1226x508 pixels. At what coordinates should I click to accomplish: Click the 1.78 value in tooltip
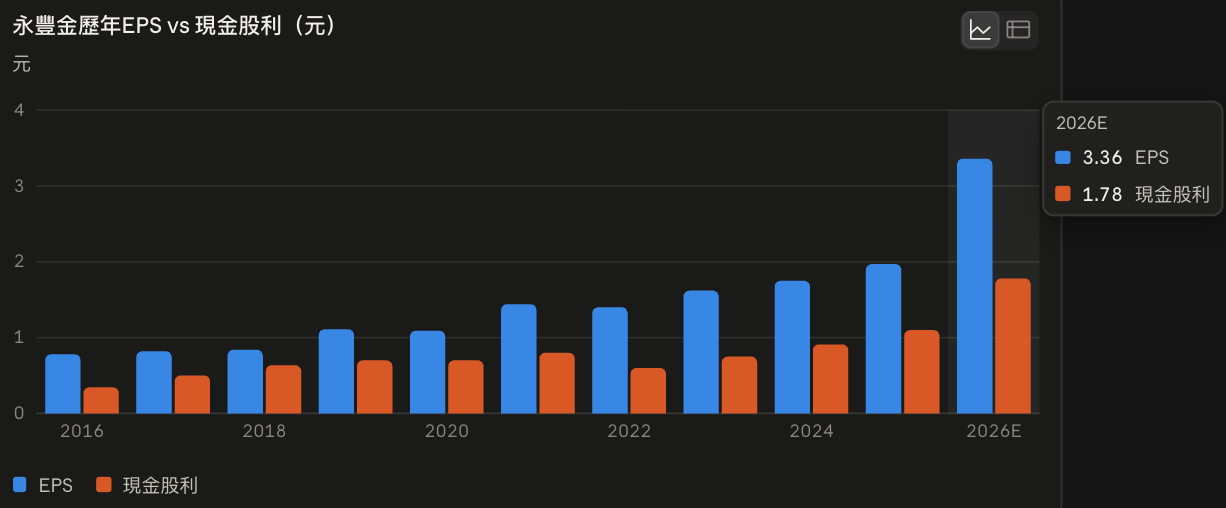tap(1103, 194)
